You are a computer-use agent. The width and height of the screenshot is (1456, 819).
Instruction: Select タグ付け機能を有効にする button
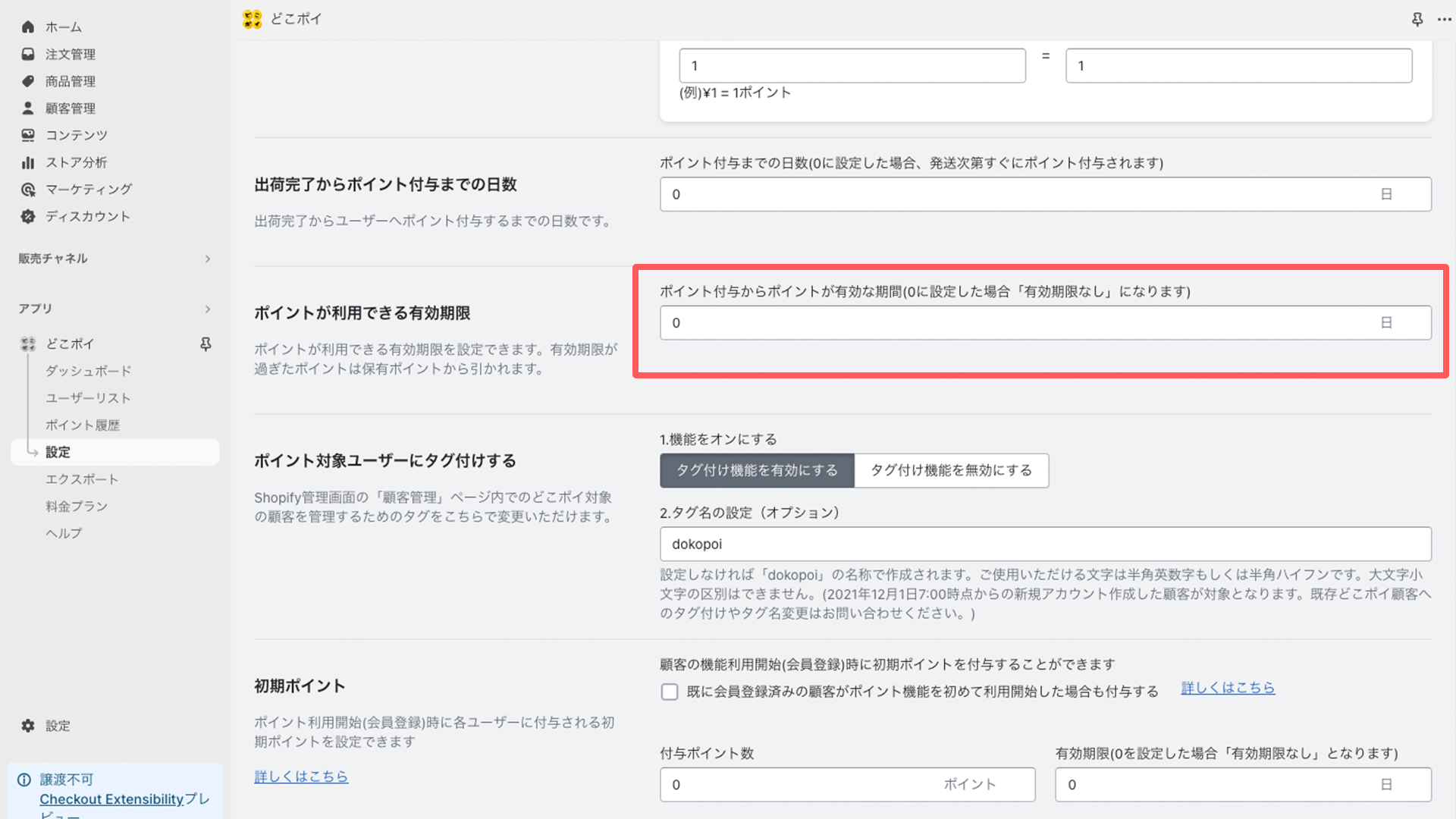(x=757, y=470)
